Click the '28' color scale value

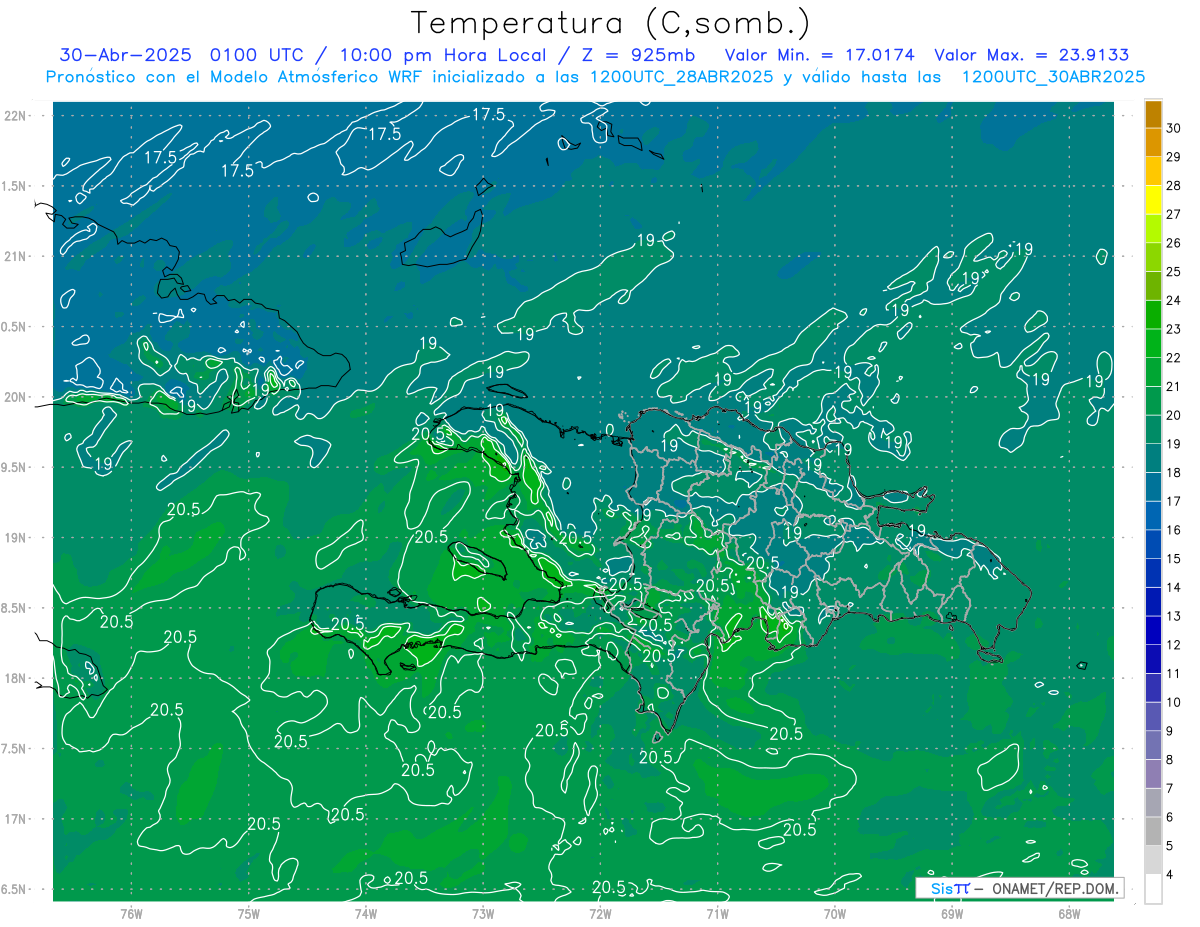point(1175,185)
